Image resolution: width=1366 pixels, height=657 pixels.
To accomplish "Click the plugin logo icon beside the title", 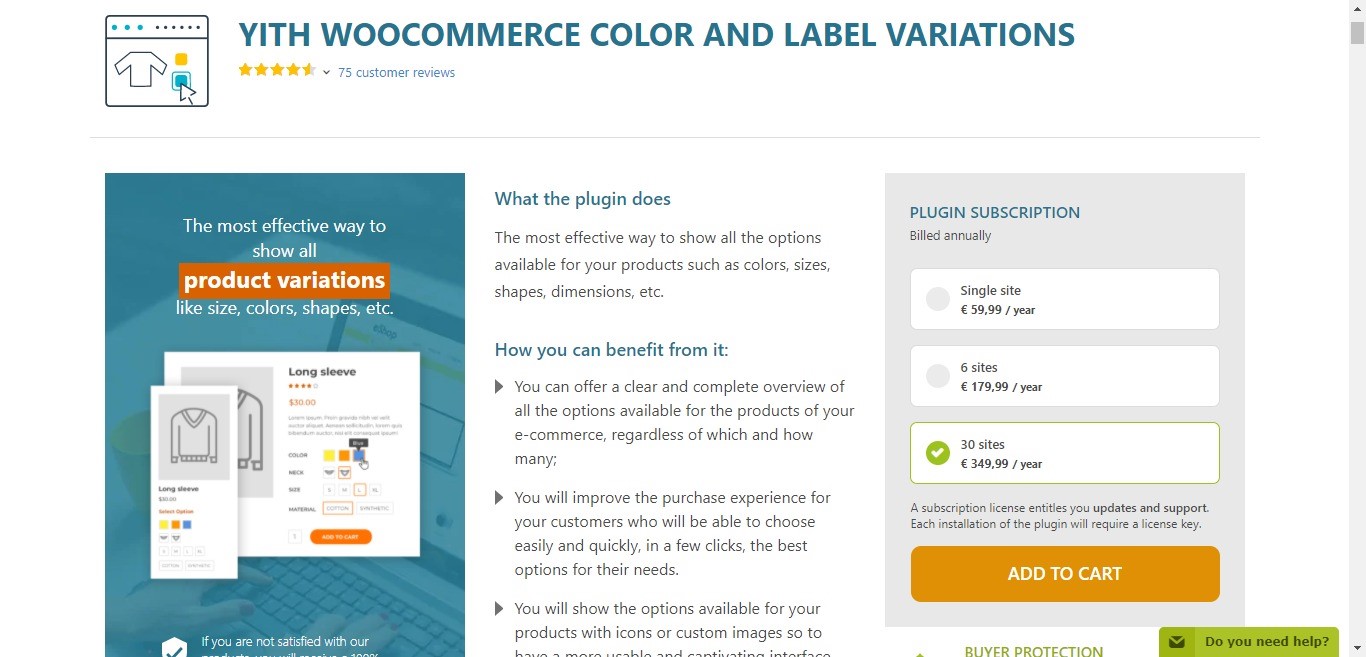I will click(x=157, y=61).
